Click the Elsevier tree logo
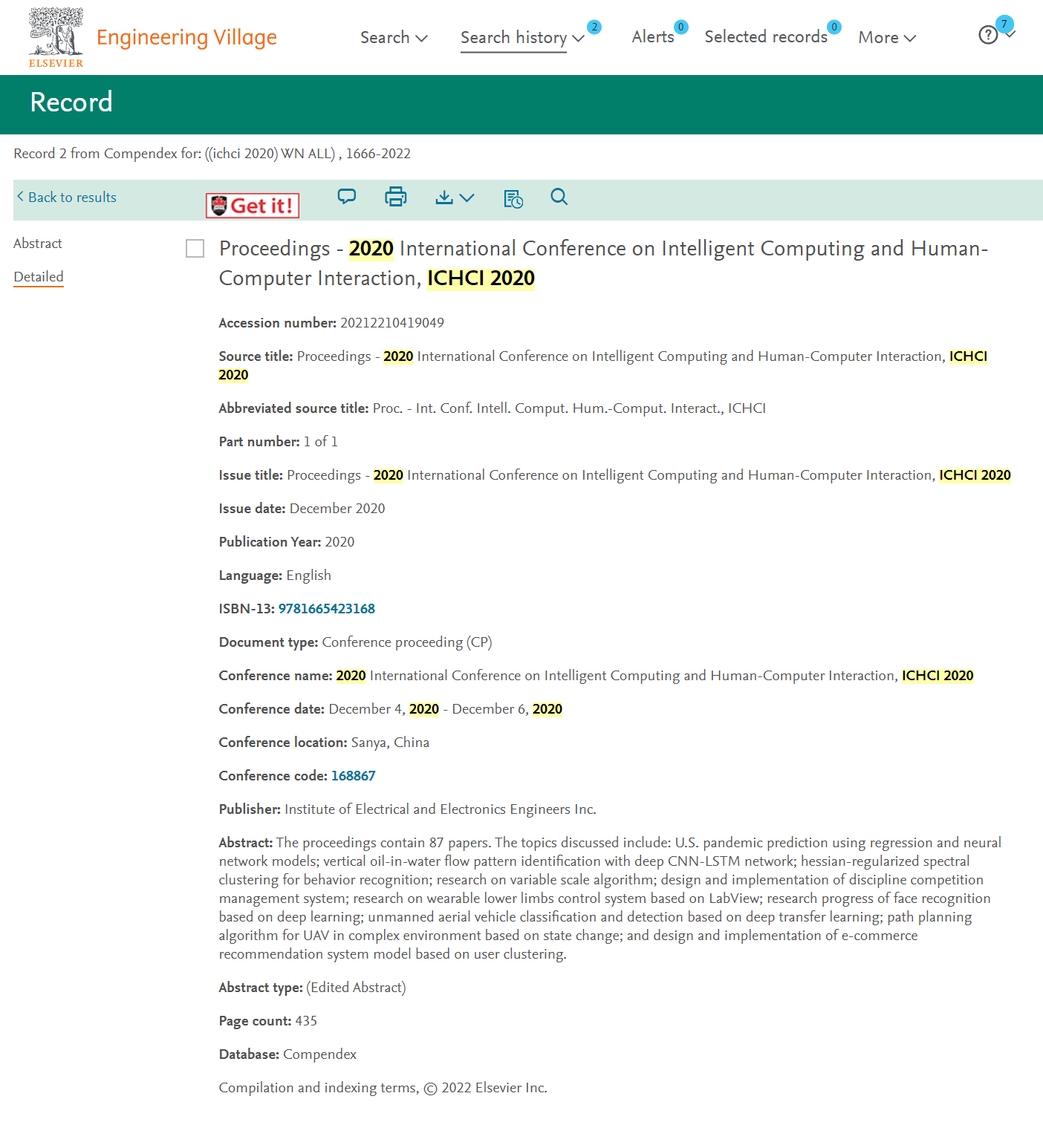The image size is (1043, 1148). pos(56,37)
